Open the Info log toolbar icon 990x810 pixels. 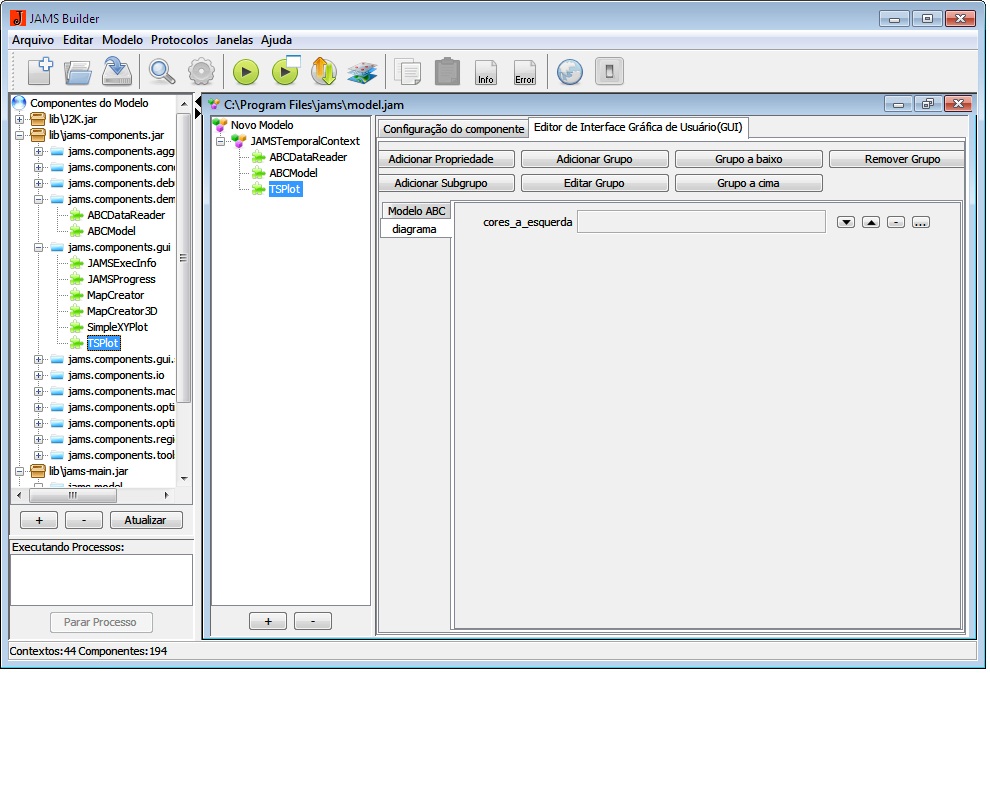pos(486,72)
